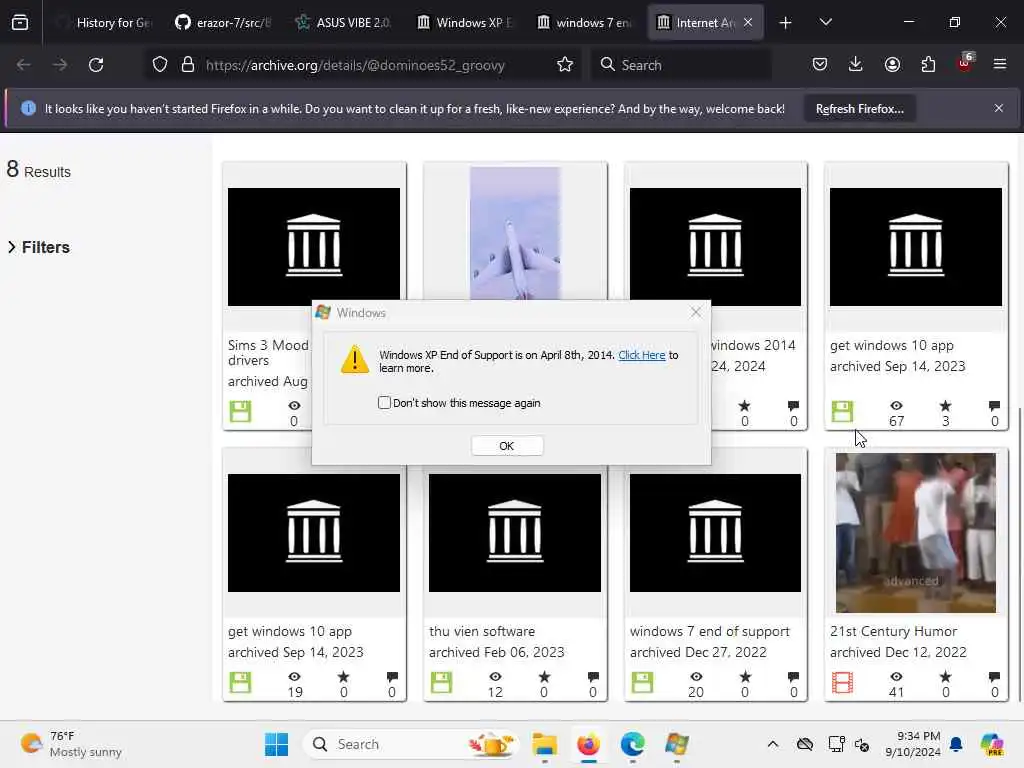
Task: Open the notification bell in the tray
Action: [956, 744]
